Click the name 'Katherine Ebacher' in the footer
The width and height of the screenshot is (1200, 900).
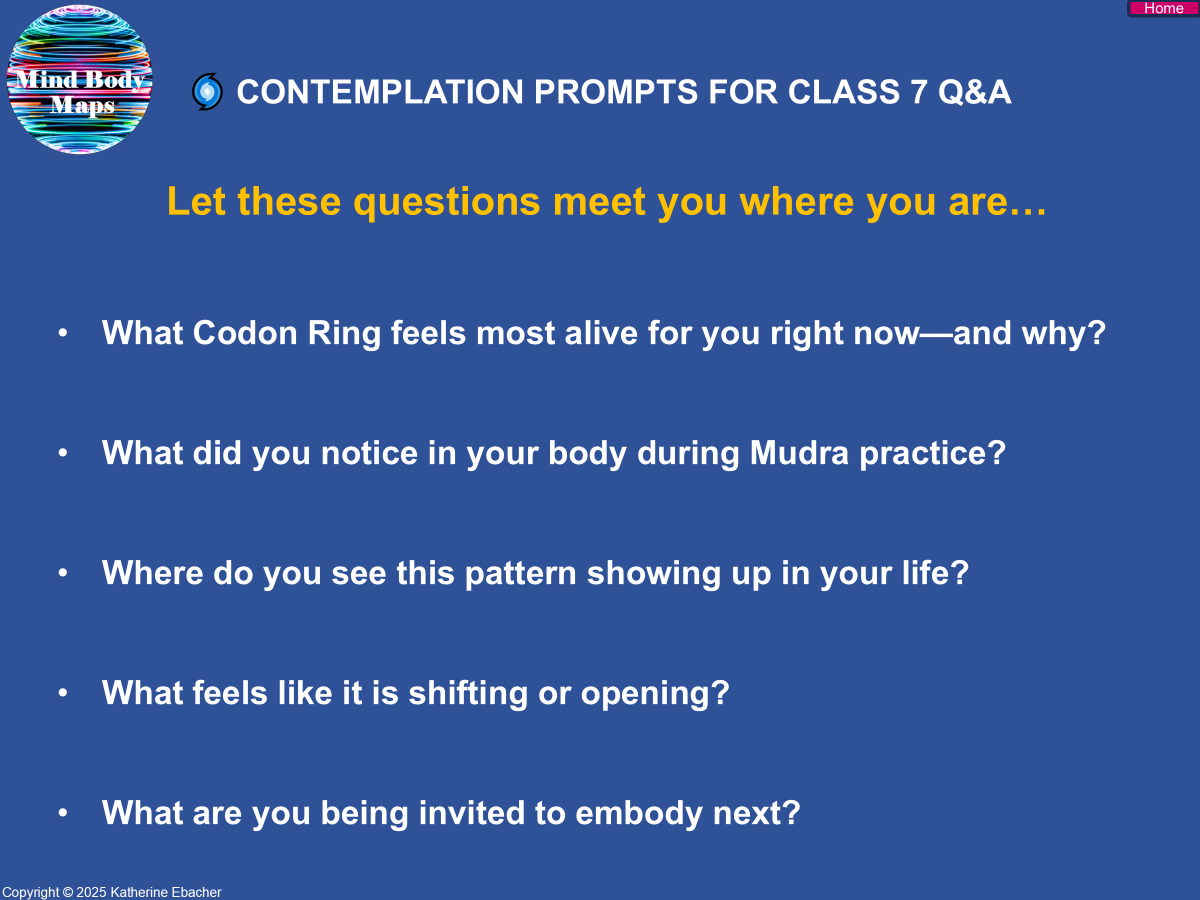170,892
